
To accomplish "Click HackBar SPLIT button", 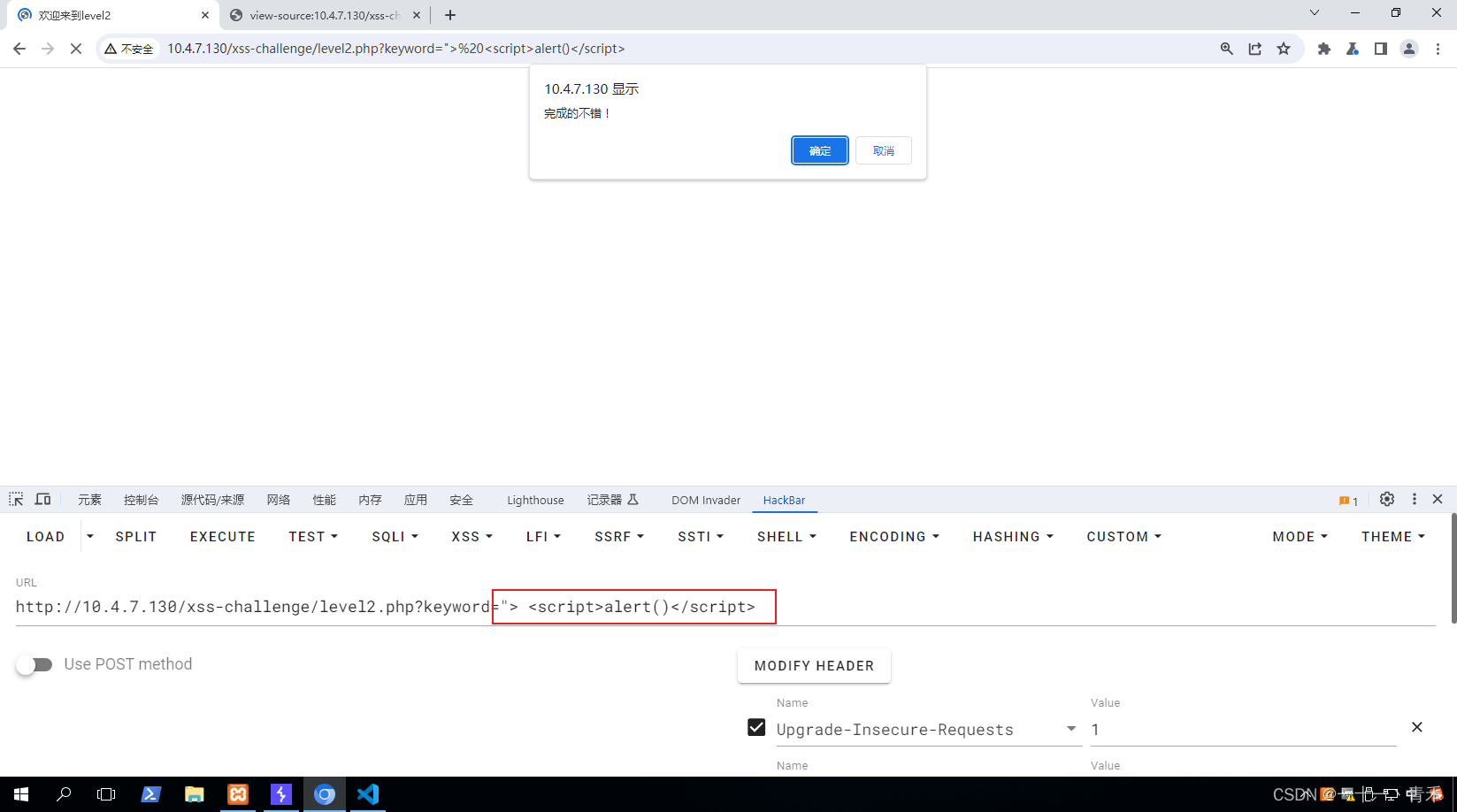I will click(x=136, y=537).
